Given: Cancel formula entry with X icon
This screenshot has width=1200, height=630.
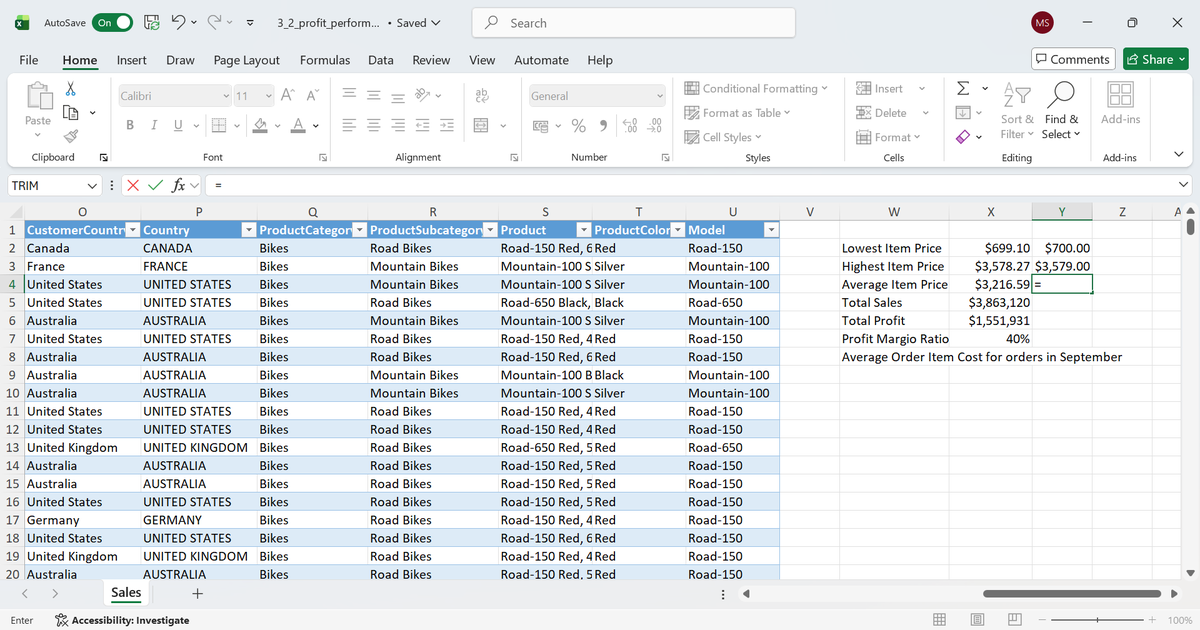Looking at the screenshot, I should coord(132,185).
